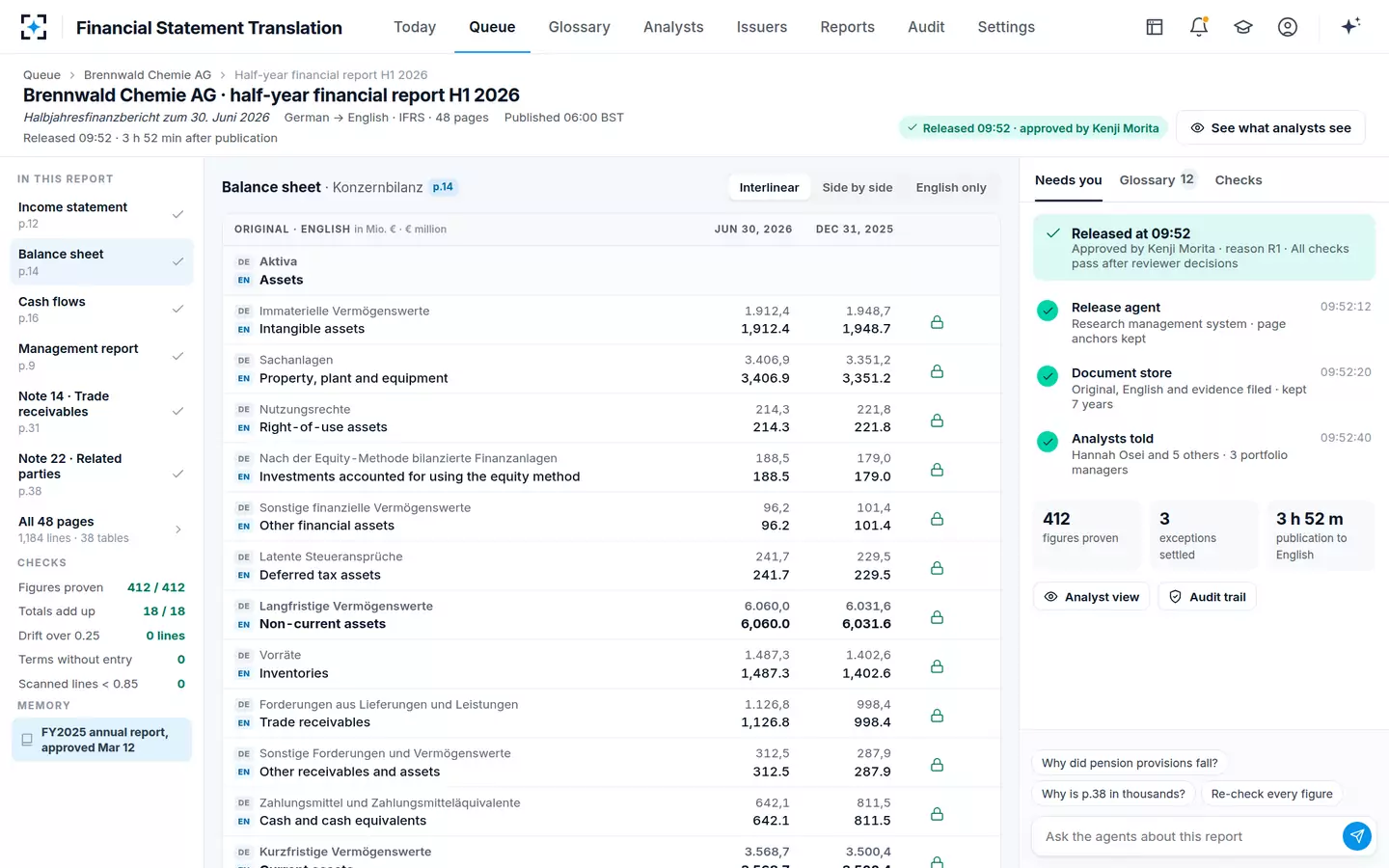1389x868 pixels.
Task: Open the layout panel icon in header
Action: [1155, 27]
